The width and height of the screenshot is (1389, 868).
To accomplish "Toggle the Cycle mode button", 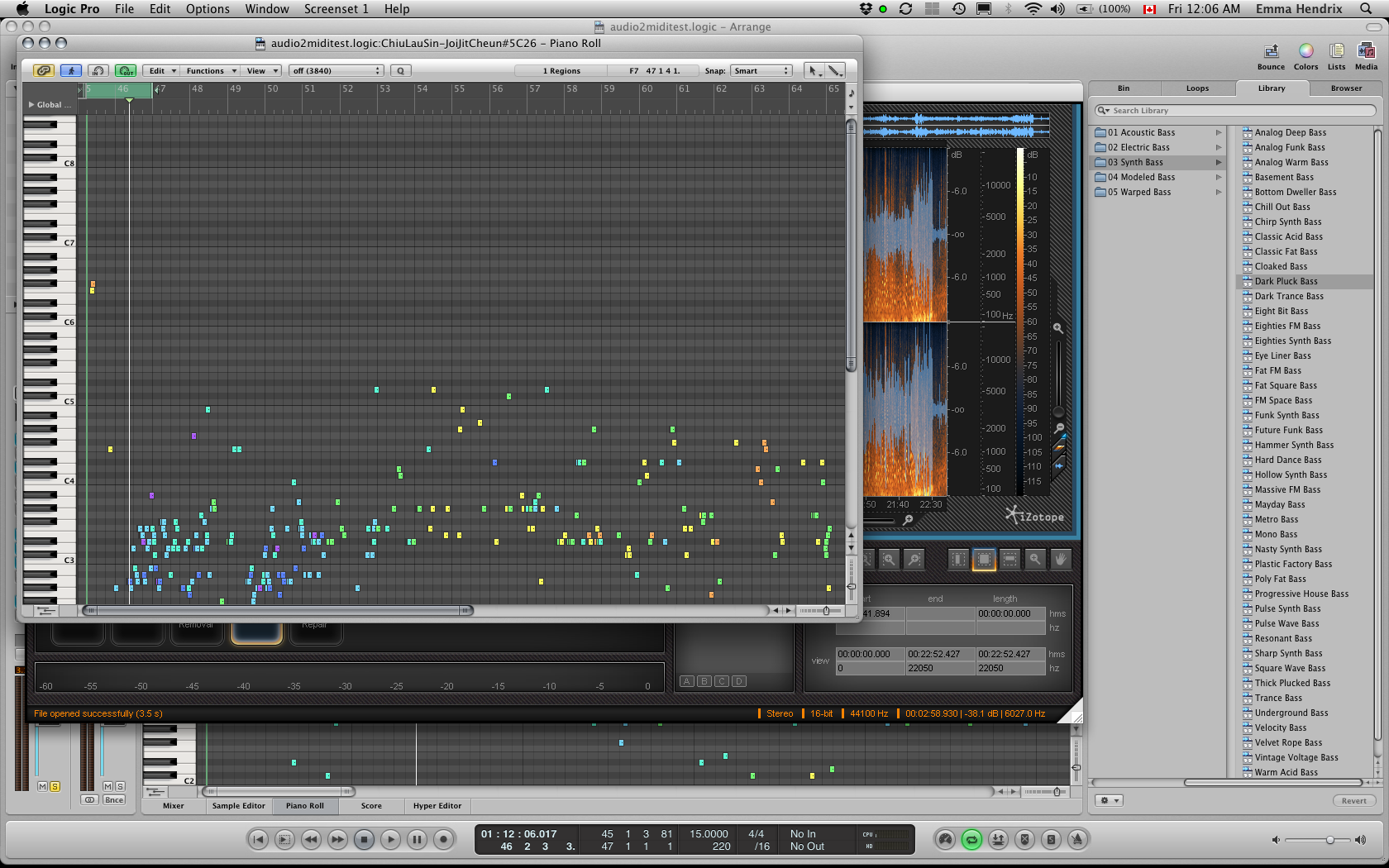I will [x=971, y=840].
